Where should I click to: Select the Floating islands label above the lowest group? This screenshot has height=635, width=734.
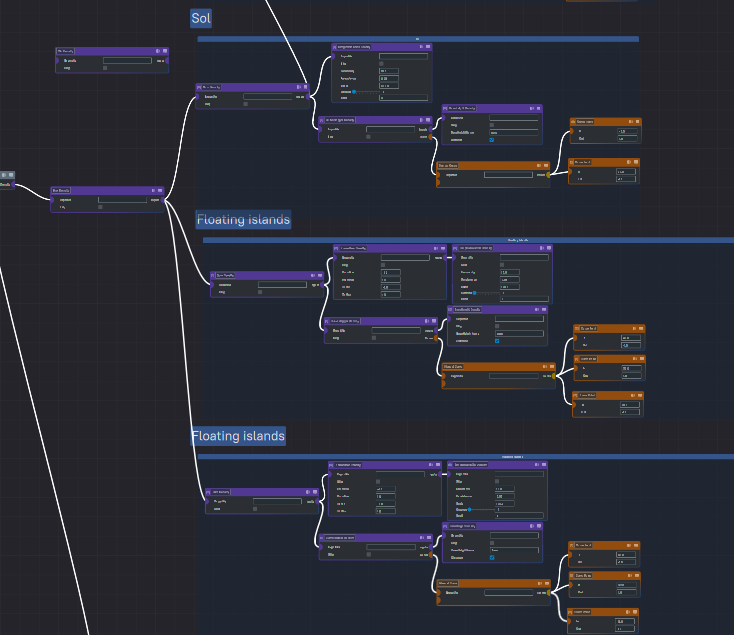[238, 436]
